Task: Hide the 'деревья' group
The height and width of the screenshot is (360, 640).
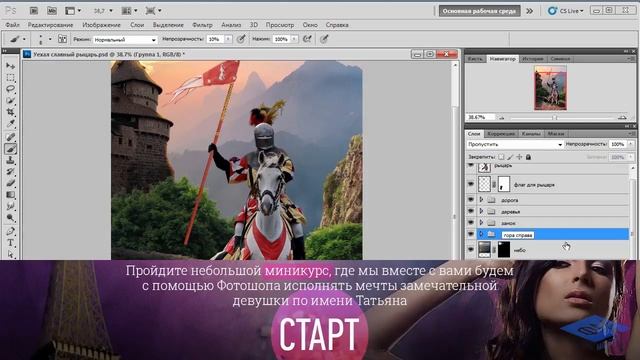Action: coord(471,211)
